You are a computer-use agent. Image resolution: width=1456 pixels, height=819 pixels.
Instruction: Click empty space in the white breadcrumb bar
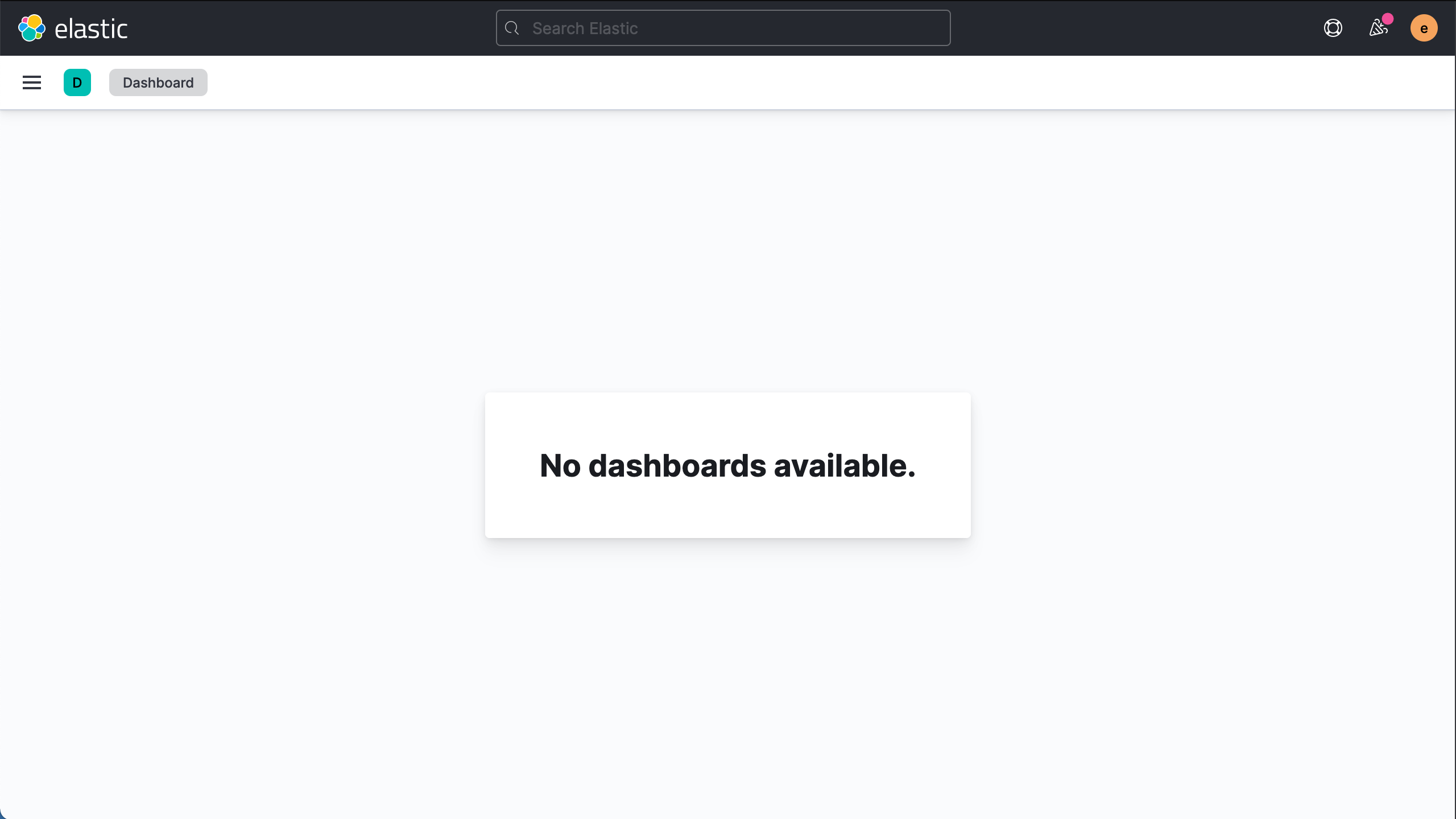(796, 82)
